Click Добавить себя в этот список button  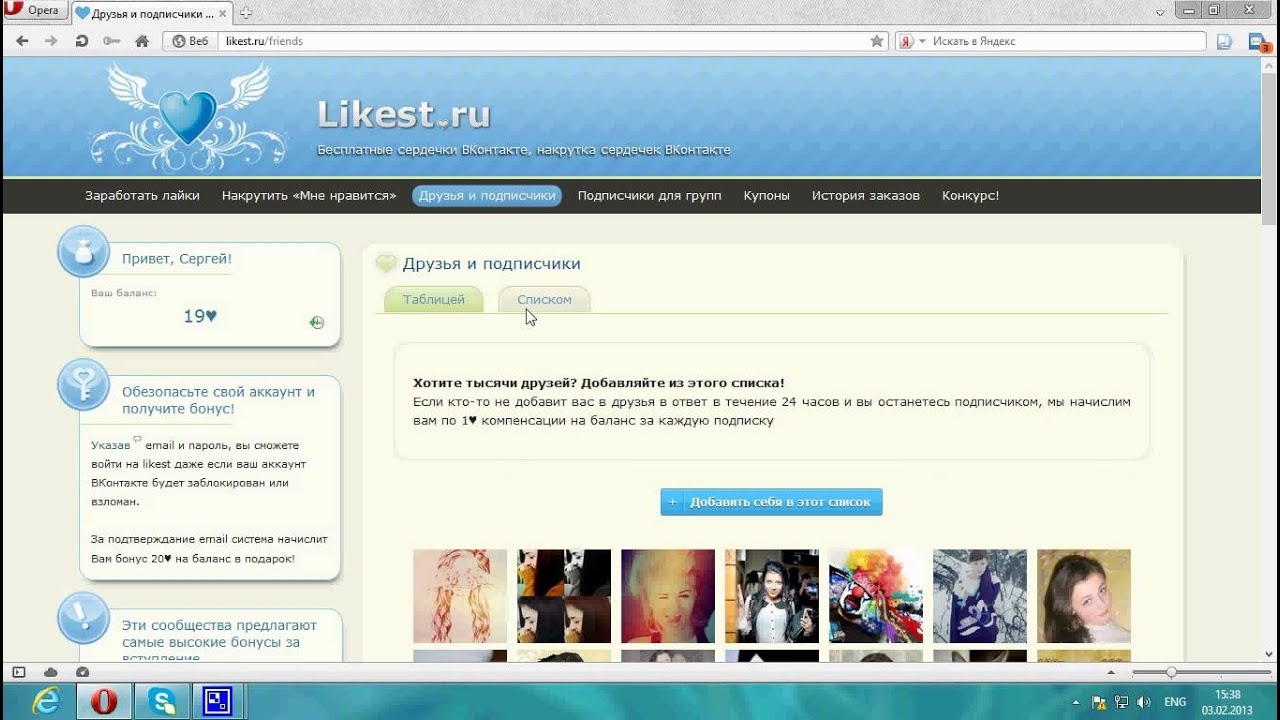[771, 502]
